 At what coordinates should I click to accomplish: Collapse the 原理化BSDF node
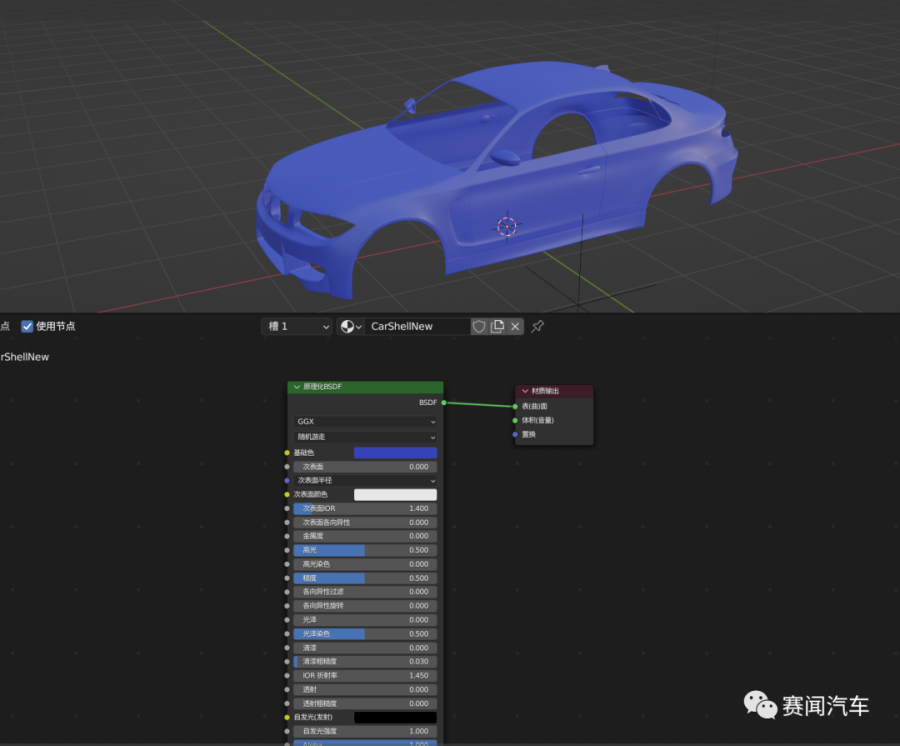pos(297,387)
